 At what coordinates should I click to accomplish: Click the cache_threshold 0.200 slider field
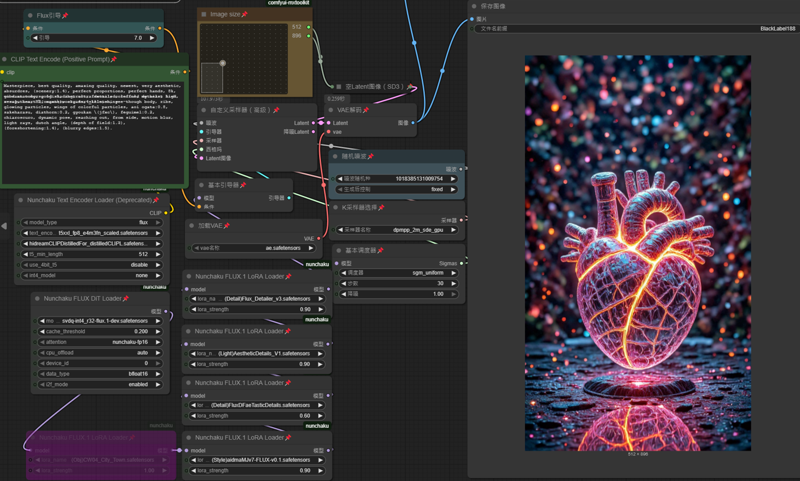[100, 330]
